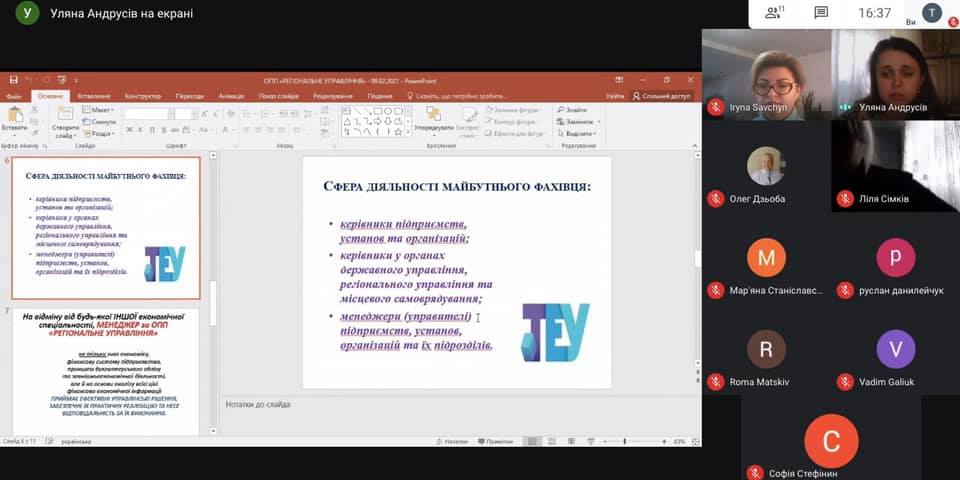Open the Select (Виділити) dropdown
960x480 pixels.
(x=577, y=133)
